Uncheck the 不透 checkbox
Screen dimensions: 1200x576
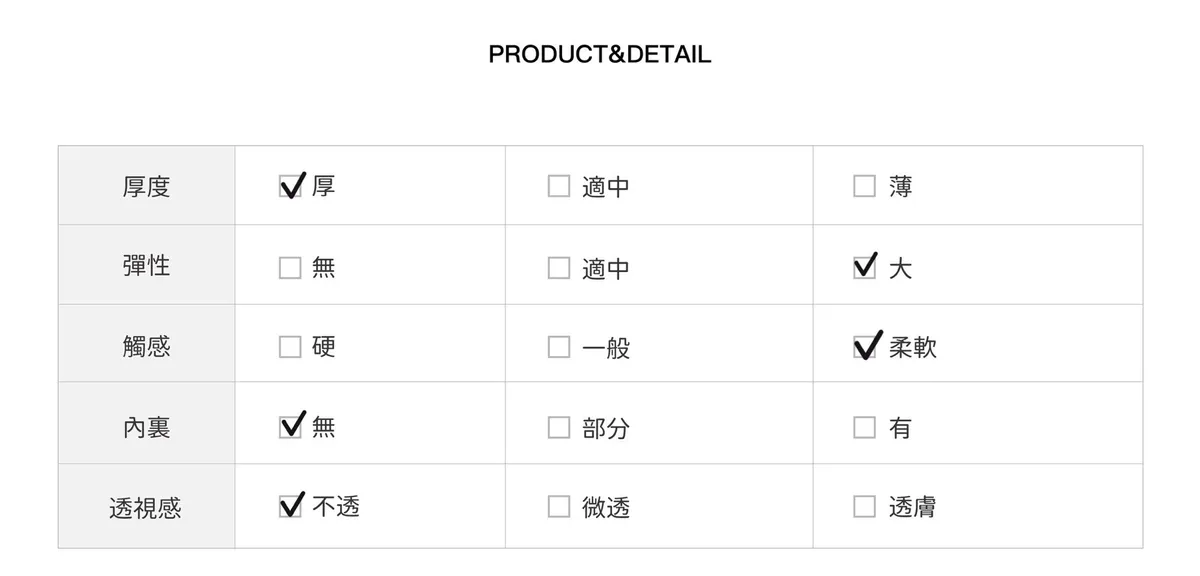point(290,507)
